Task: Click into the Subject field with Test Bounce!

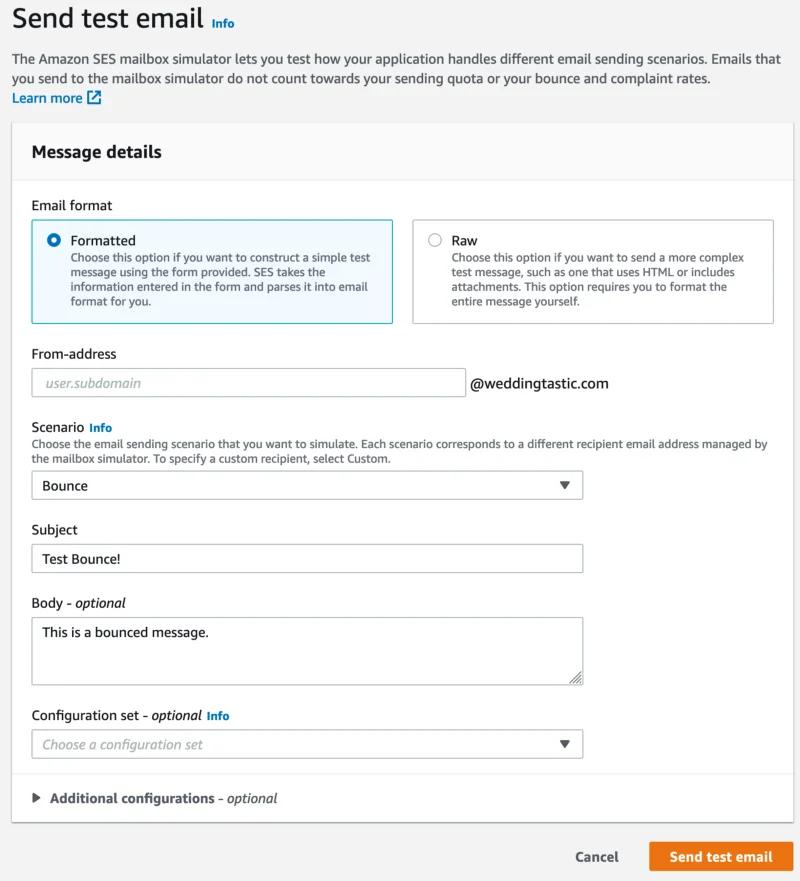Action: pyautogui.click(x=307, y=558)
